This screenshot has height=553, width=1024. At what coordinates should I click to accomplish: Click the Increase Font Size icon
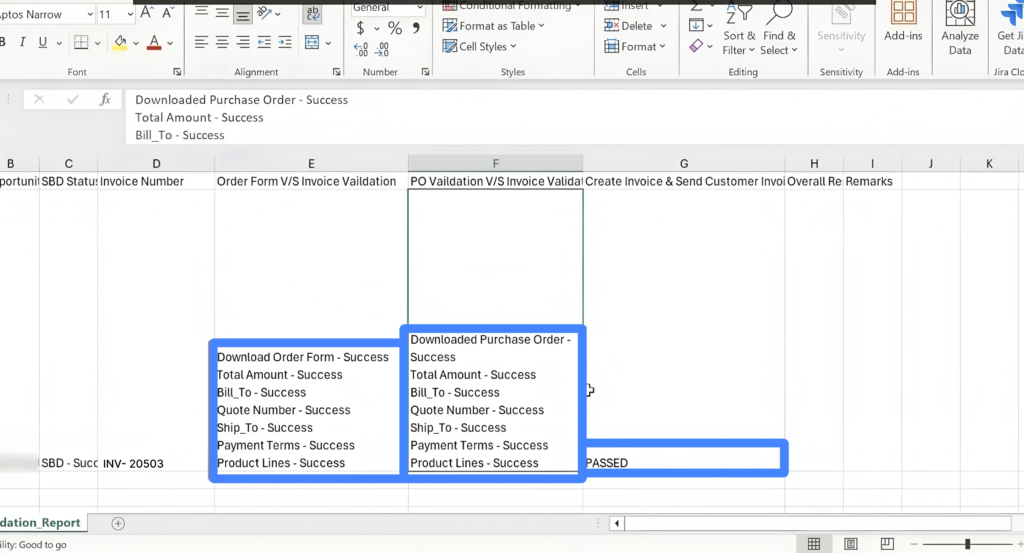click(146, 13)
